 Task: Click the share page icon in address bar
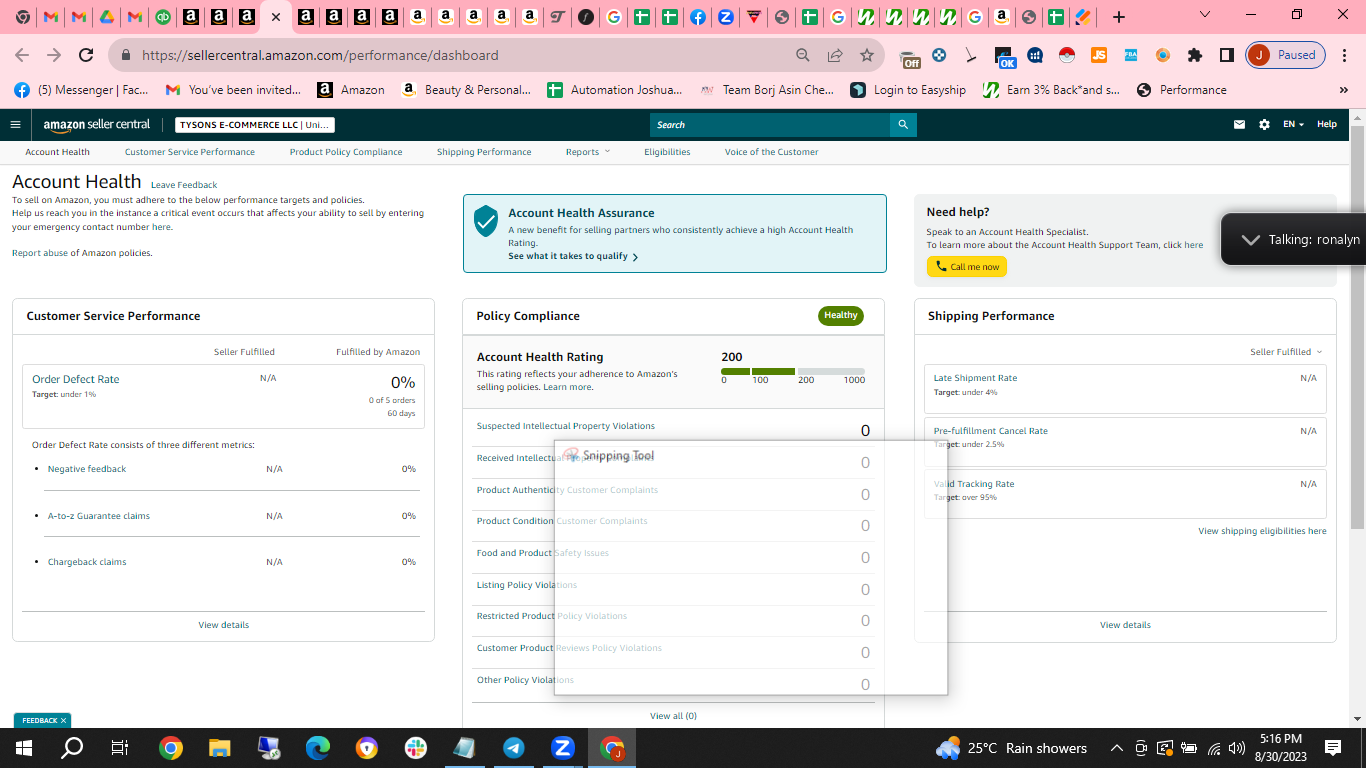[835, 55]
